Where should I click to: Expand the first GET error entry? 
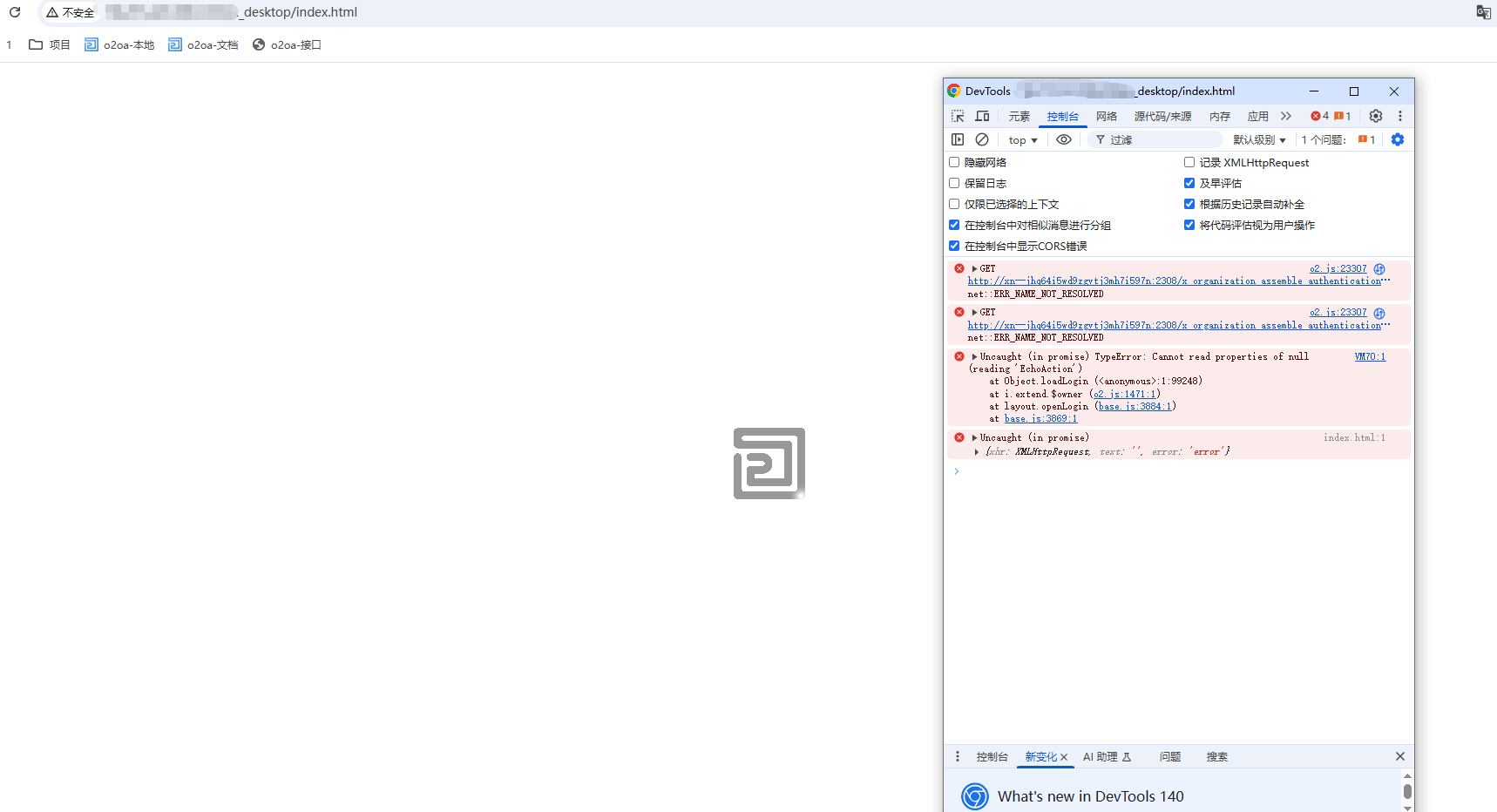[974, 268]
